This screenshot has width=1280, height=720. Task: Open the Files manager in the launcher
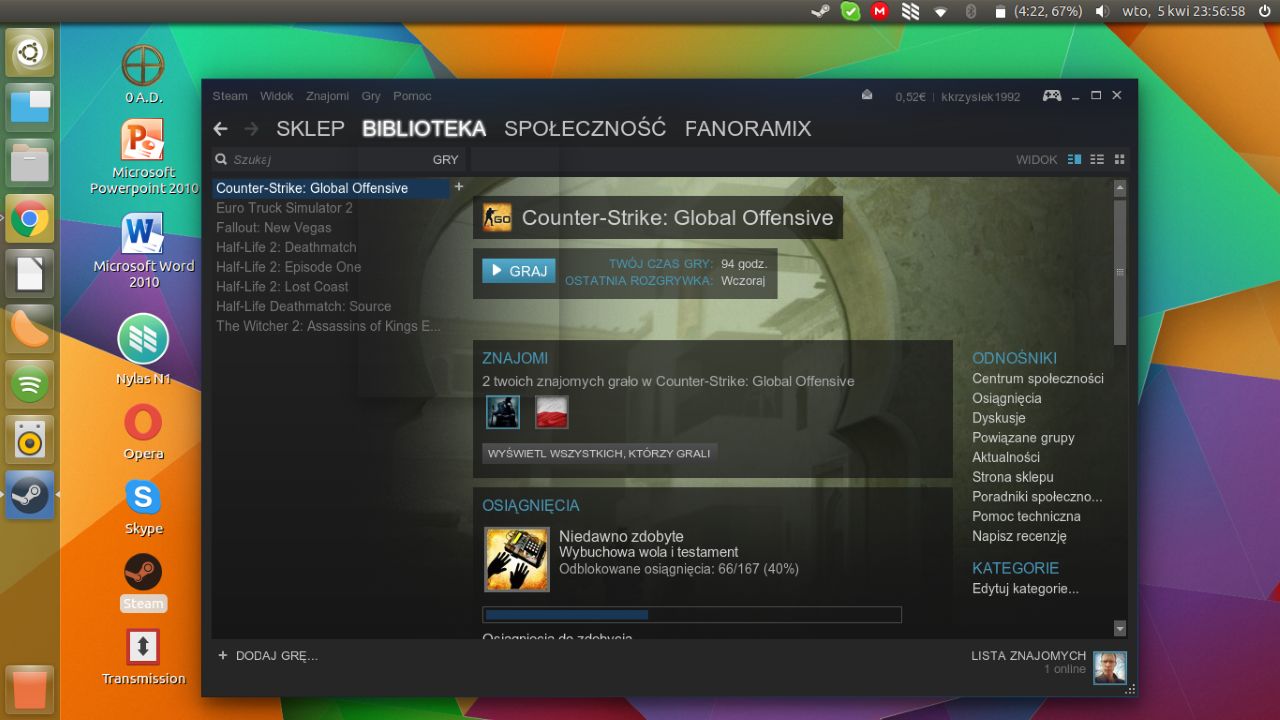pyautogui.click(x=30, y=163)
